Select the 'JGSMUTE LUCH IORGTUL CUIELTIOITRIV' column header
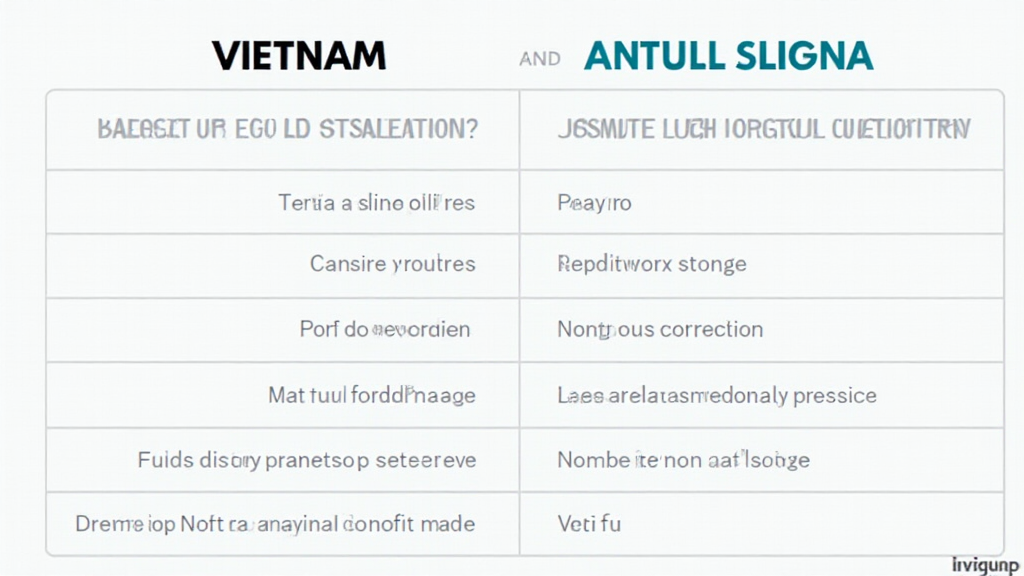Viewport: 1024px width, 576px height. tap(762, 130)
